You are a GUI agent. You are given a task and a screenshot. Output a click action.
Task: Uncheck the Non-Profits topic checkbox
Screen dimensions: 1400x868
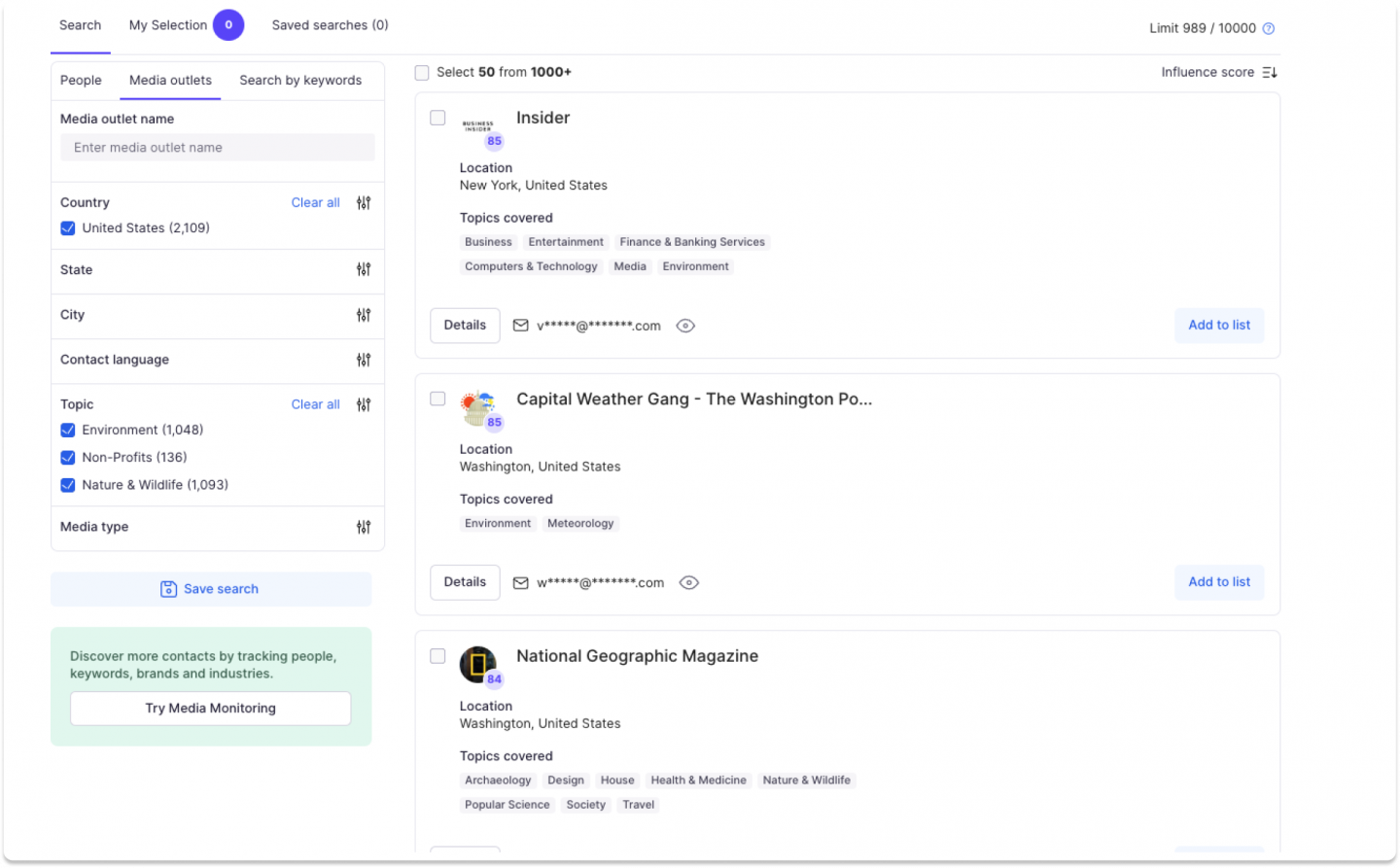(68, 458)
